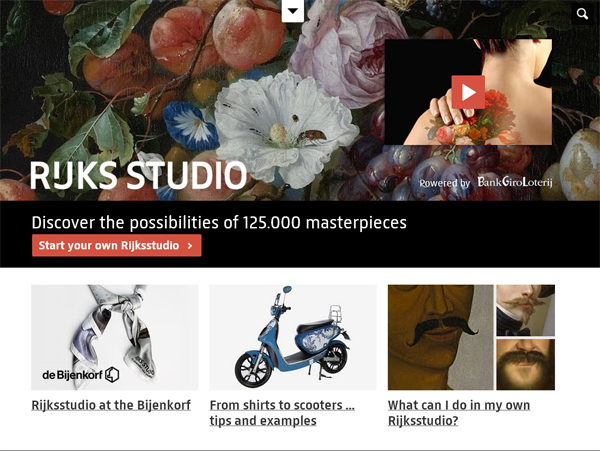The height and width of the screenshot is (451, 600).
Task: Click the arrow on the Start Rijksstudio button
Action: (190, 246)
